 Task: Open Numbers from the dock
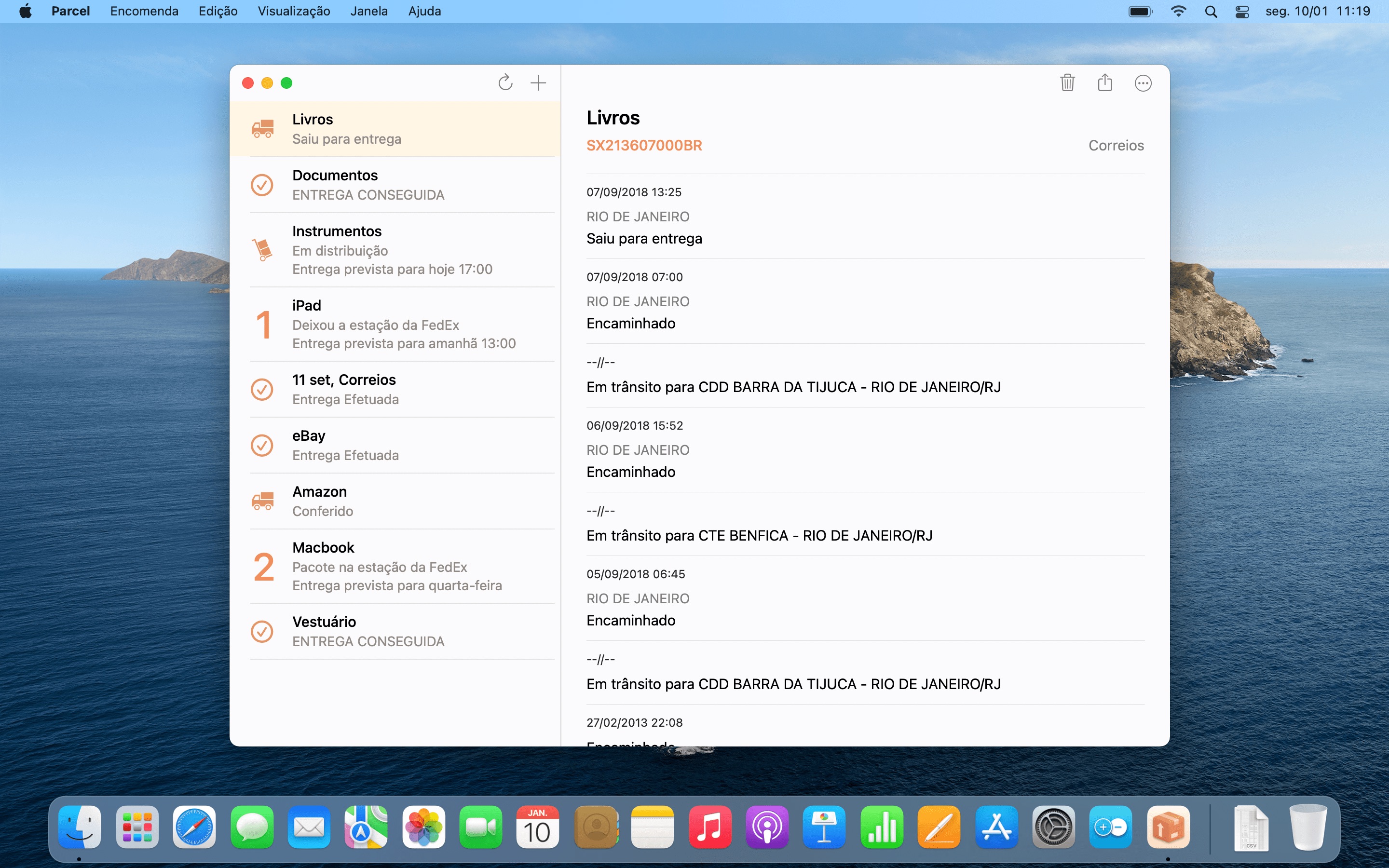pyautogui.click(x=882, y=827)
